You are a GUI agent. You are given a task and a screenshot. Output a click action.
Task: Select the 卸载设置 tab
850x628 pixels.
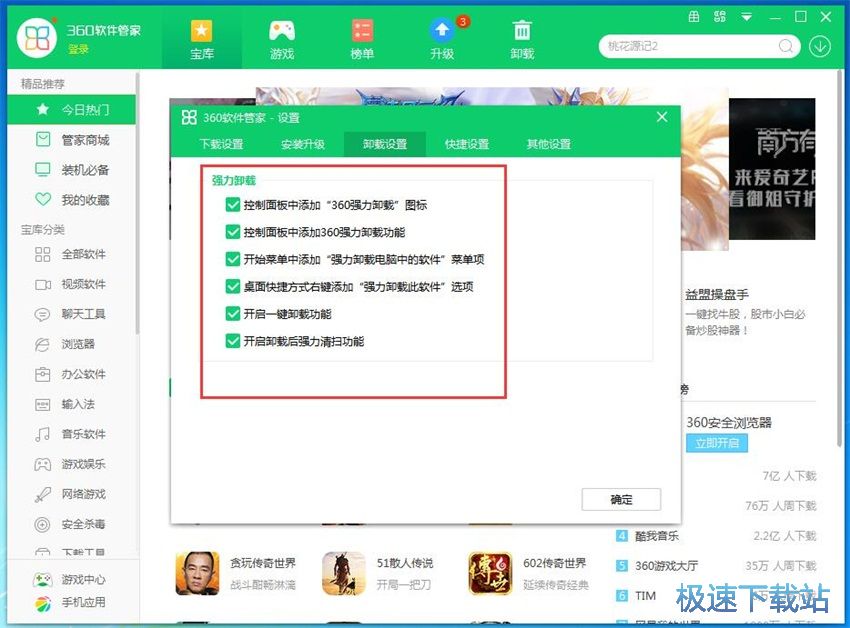(385, 144)
